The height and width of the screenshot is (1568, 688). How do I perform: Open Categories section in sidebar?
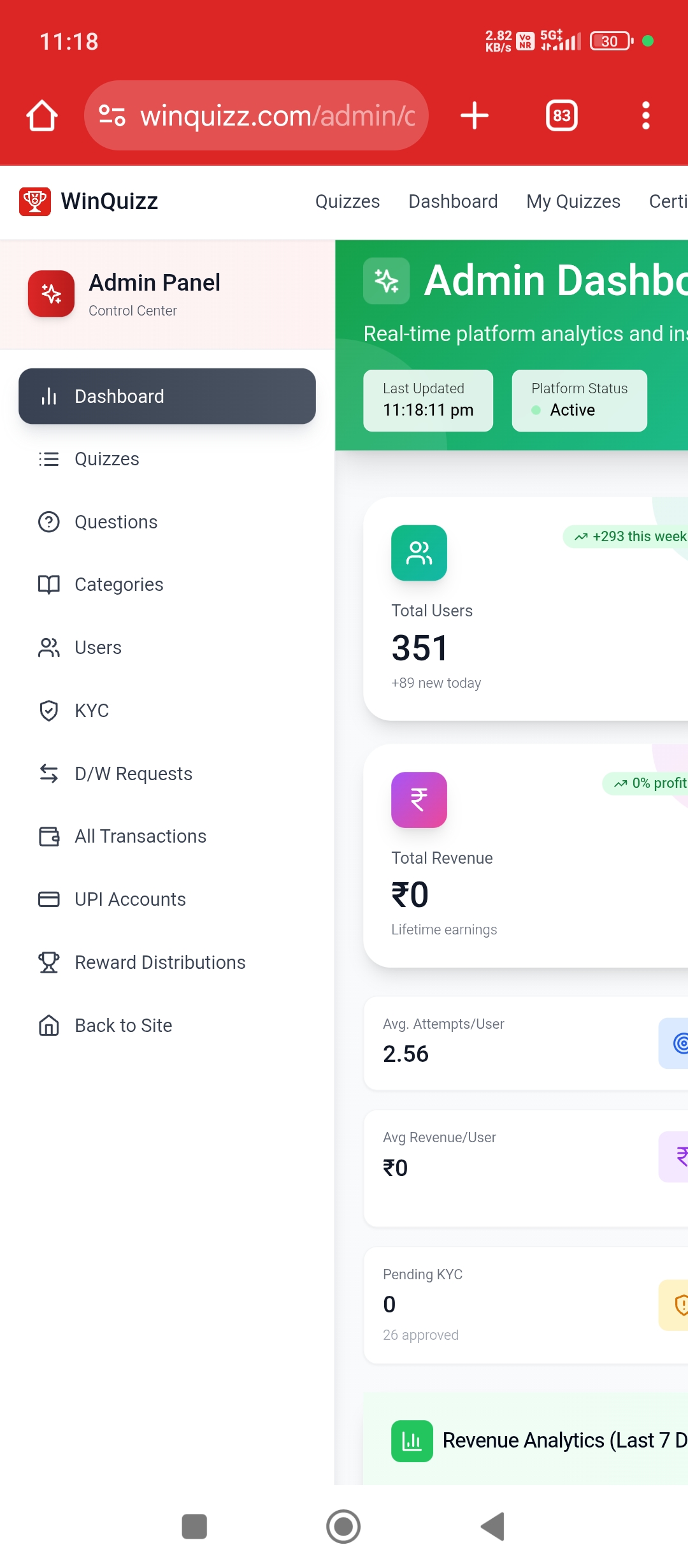tap(118, 584)
